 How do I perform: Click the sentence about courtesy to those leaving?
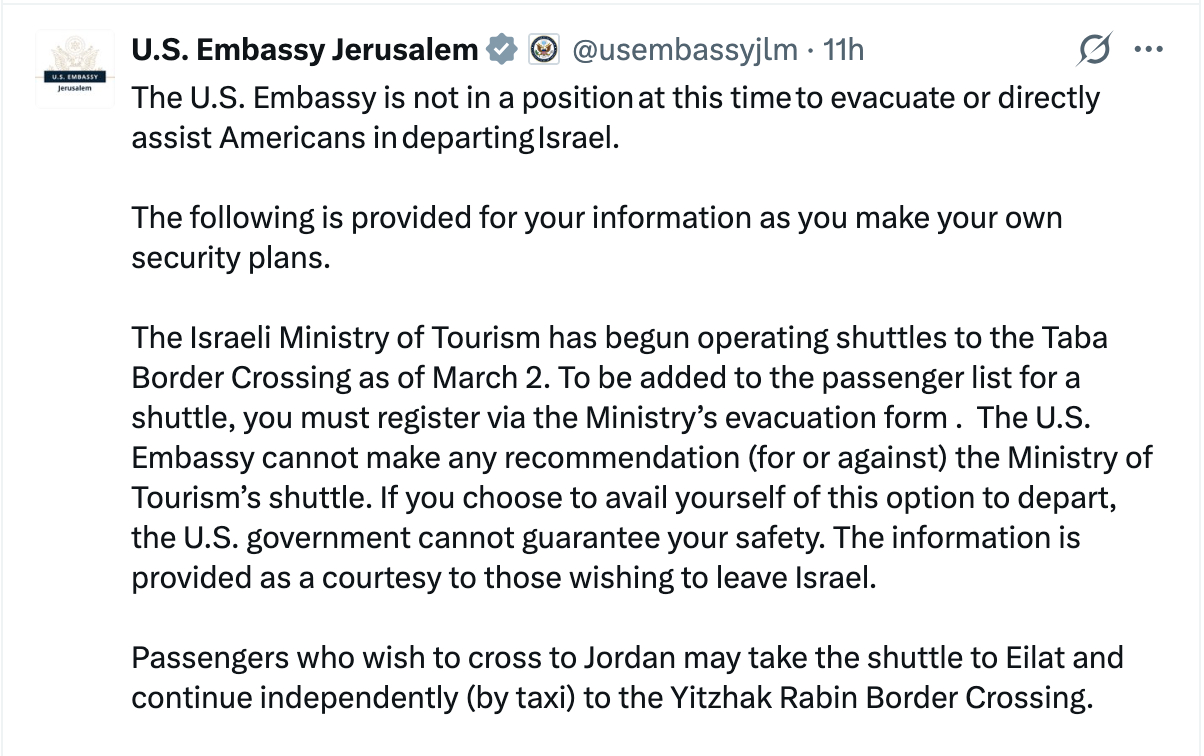click(x=503, y=578)
